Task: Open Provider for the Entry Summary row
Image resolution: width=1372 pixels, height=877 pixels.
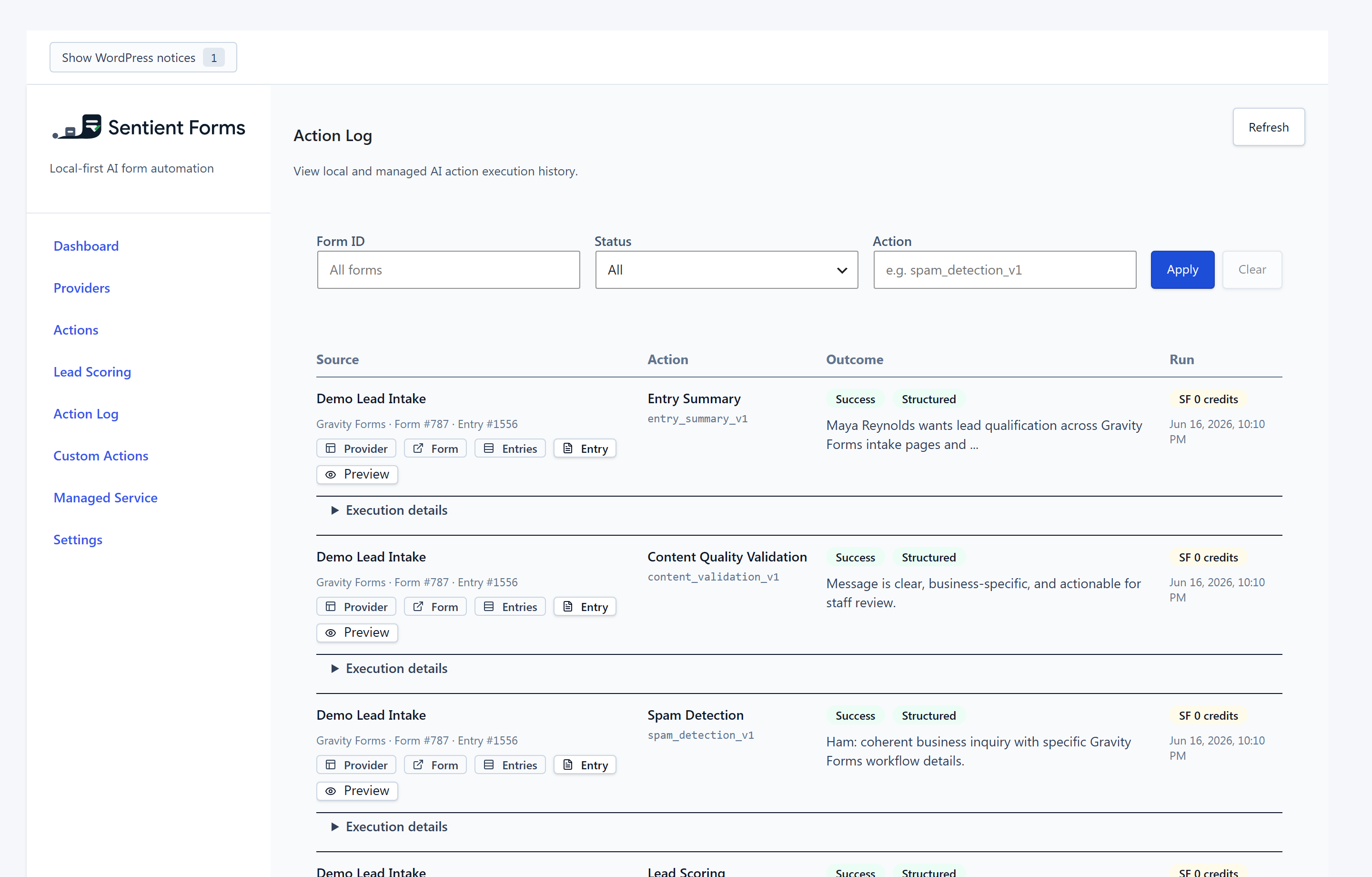Action: tap(356, 448)
